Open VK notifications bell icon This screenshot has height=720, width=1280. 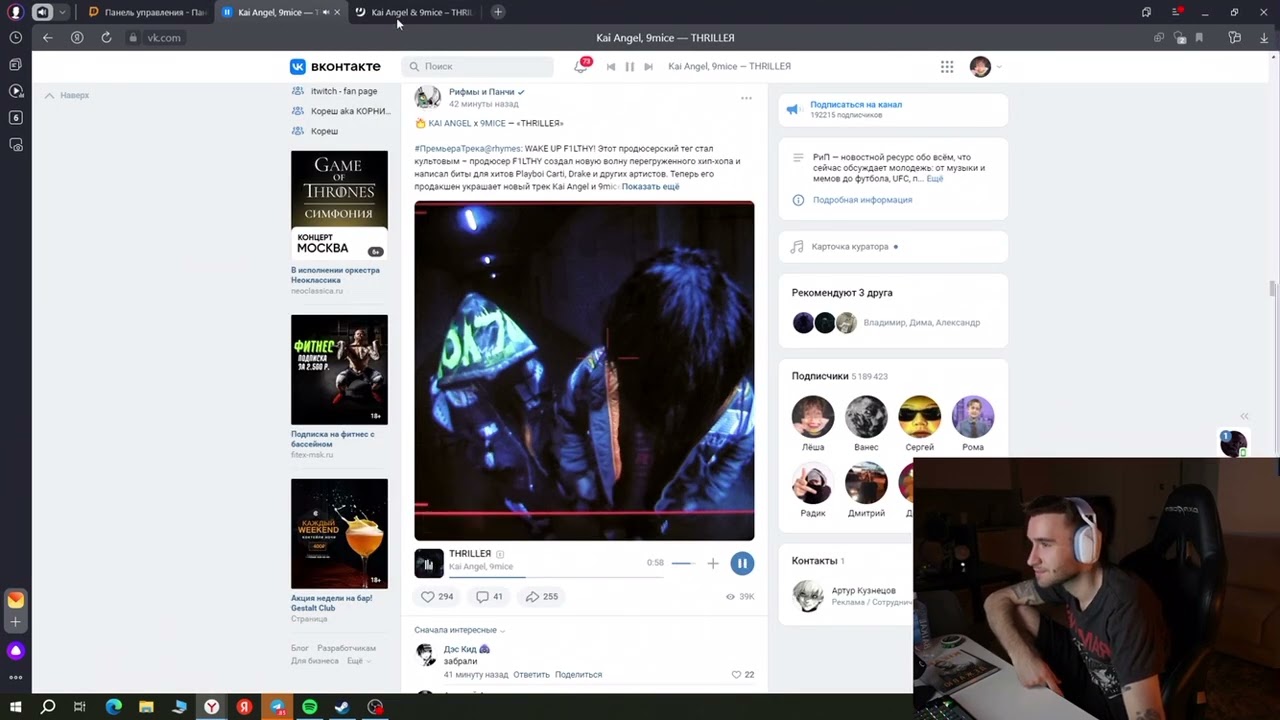tap(580, 66)
